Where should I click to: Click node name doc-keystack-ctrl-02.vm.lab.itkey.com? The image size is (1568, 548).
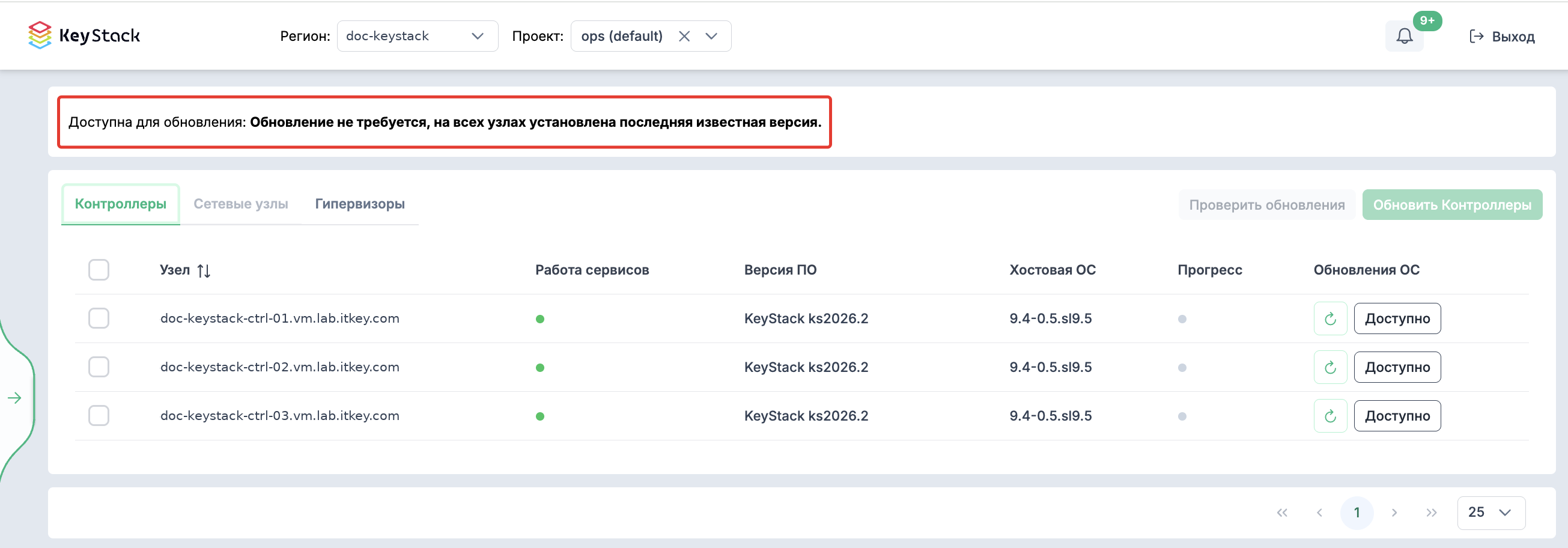coord(280,367)
